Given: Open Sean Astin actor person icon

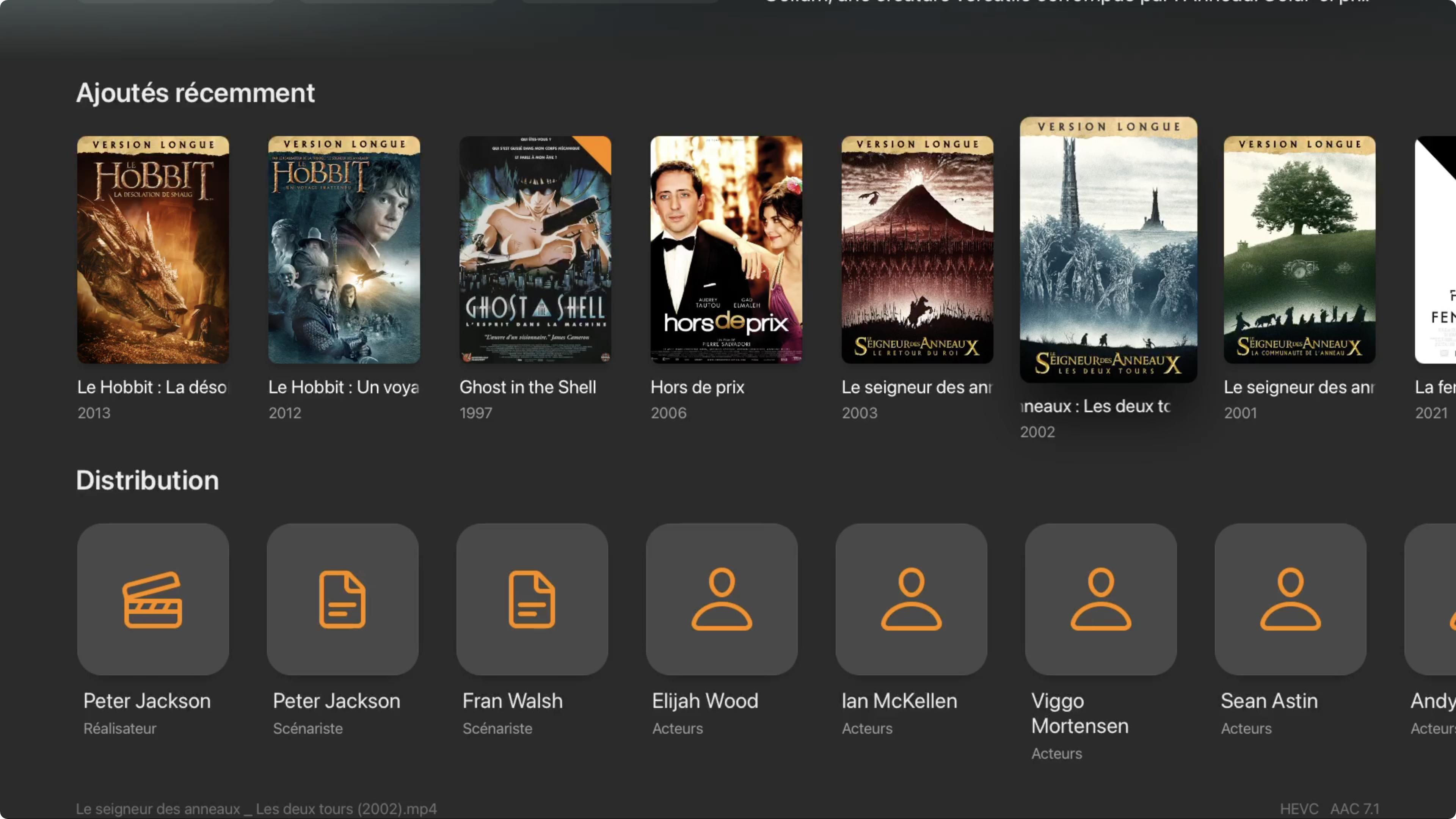Looking at the screenshot, I should [1290, 599].
